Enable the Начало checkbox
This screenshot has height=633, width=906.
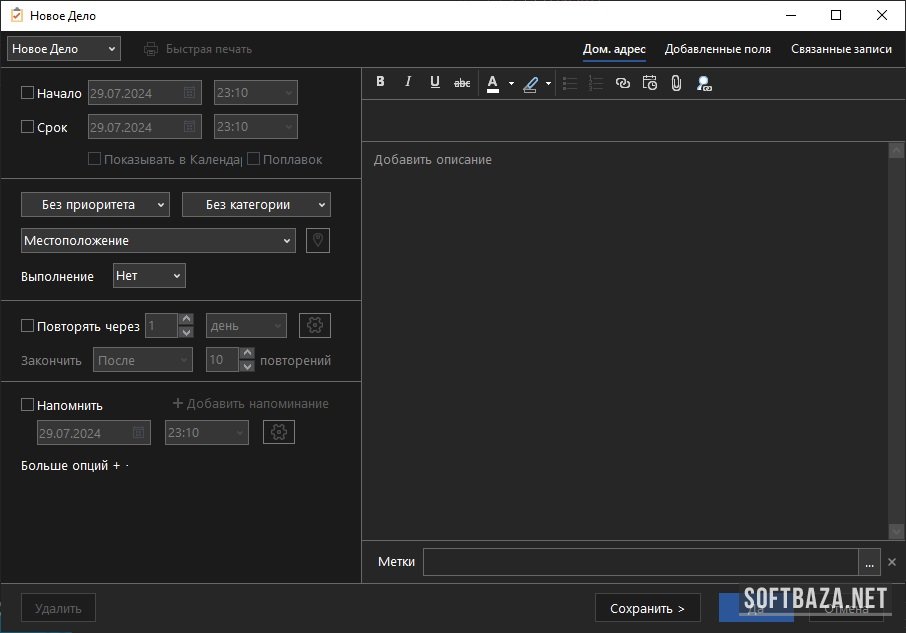pos(28,93)
